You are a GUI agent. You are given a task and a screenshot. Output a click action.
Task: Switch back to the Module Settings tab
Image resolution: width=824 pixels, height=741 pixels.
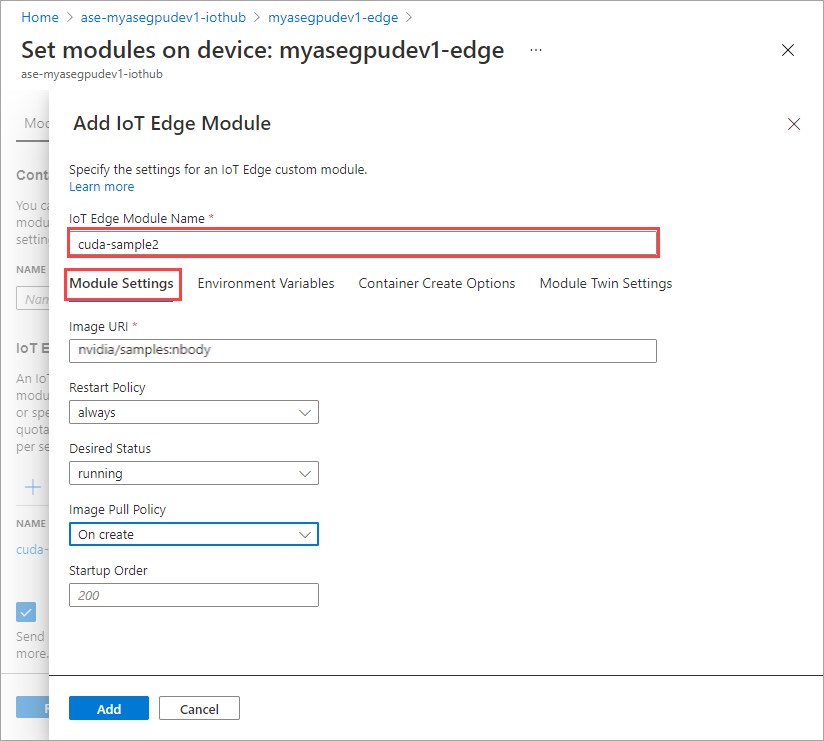click(x=122, y=284)
